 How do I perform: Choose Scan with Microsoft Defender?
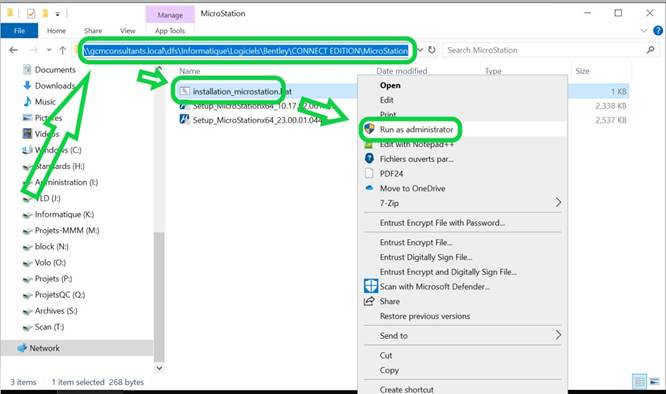(435, 287)
